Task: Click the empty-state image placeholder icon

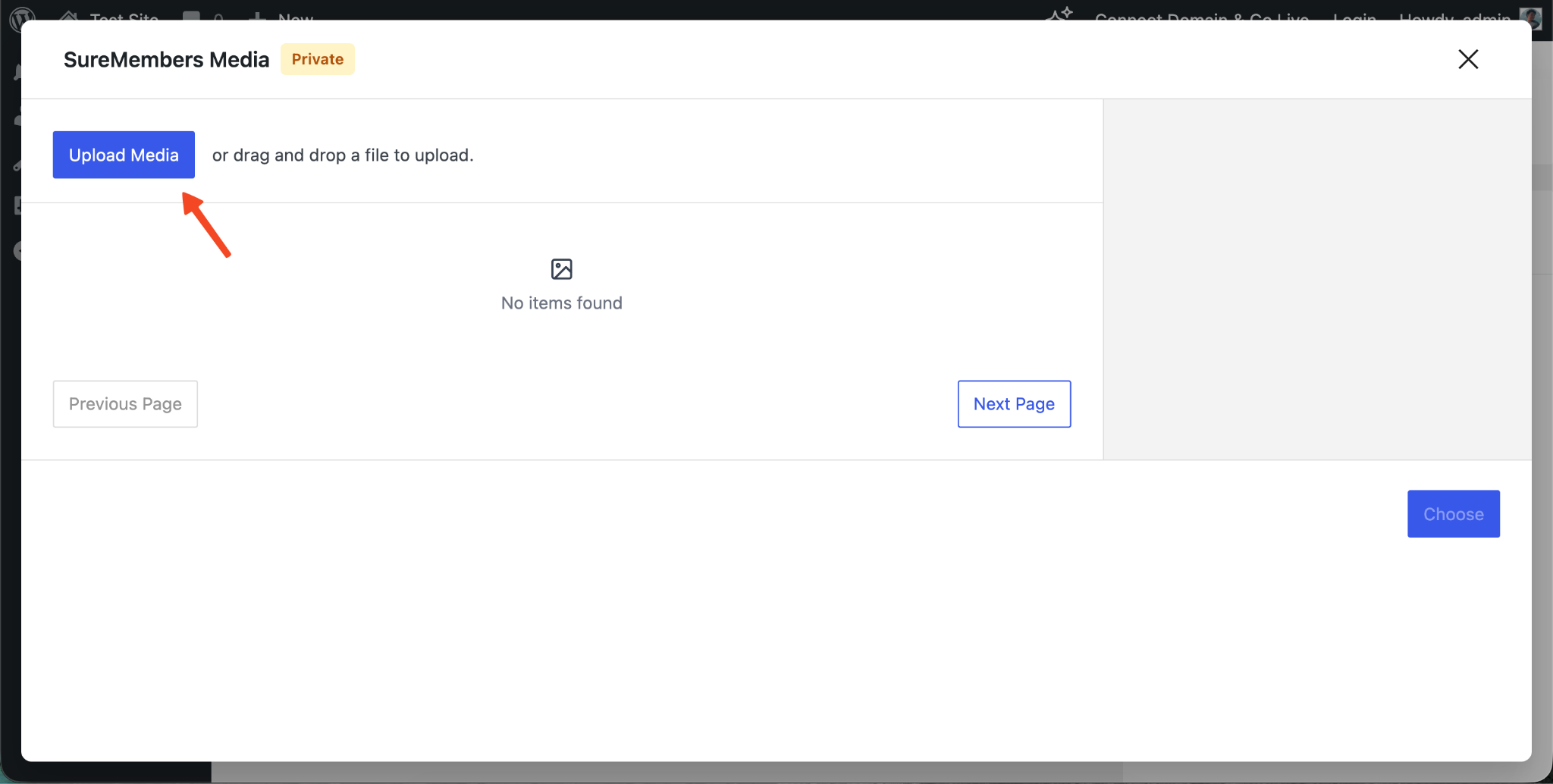Action: click(561, 269)
